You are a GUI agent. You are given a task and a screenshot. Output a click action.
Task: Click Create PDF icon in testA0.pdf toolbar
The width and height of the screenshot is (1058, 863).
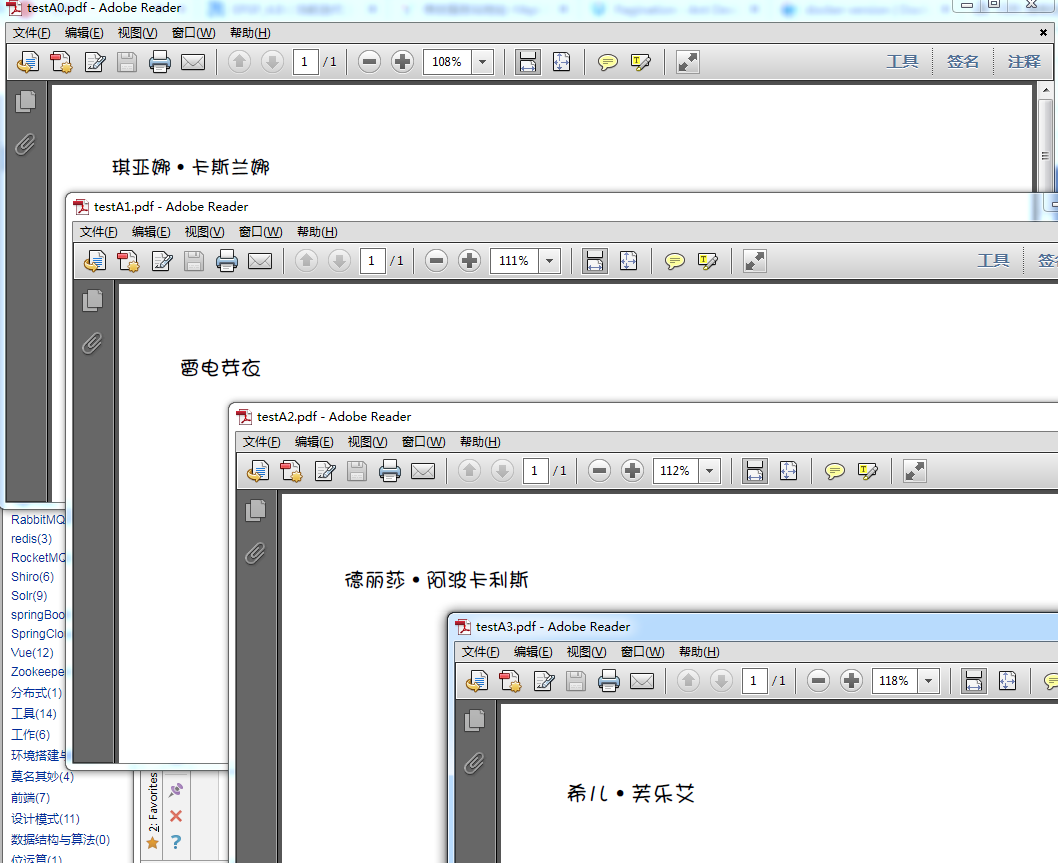coord(61,62)
